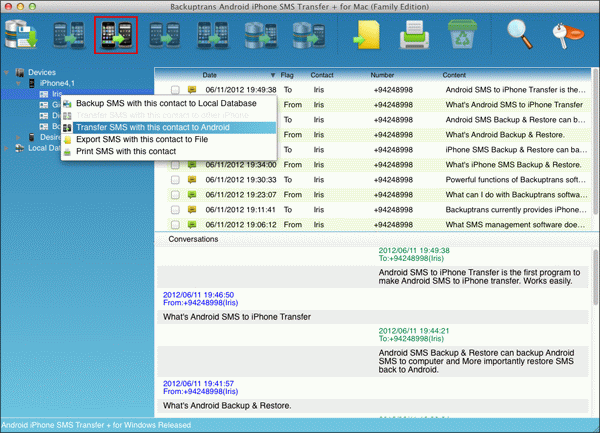Choose Transfer SMS with this contact to Android
Image resolution: width=600 pixels, height=433 pixels.
(x=169, y=127)
